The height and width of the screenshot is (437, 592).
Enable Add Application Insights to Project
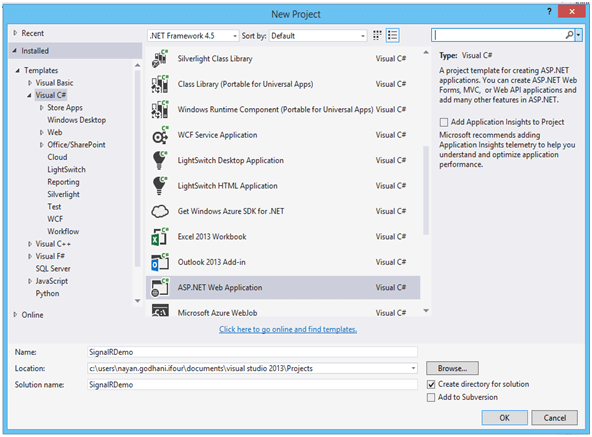pyautogui.click(x=444, y=122)
